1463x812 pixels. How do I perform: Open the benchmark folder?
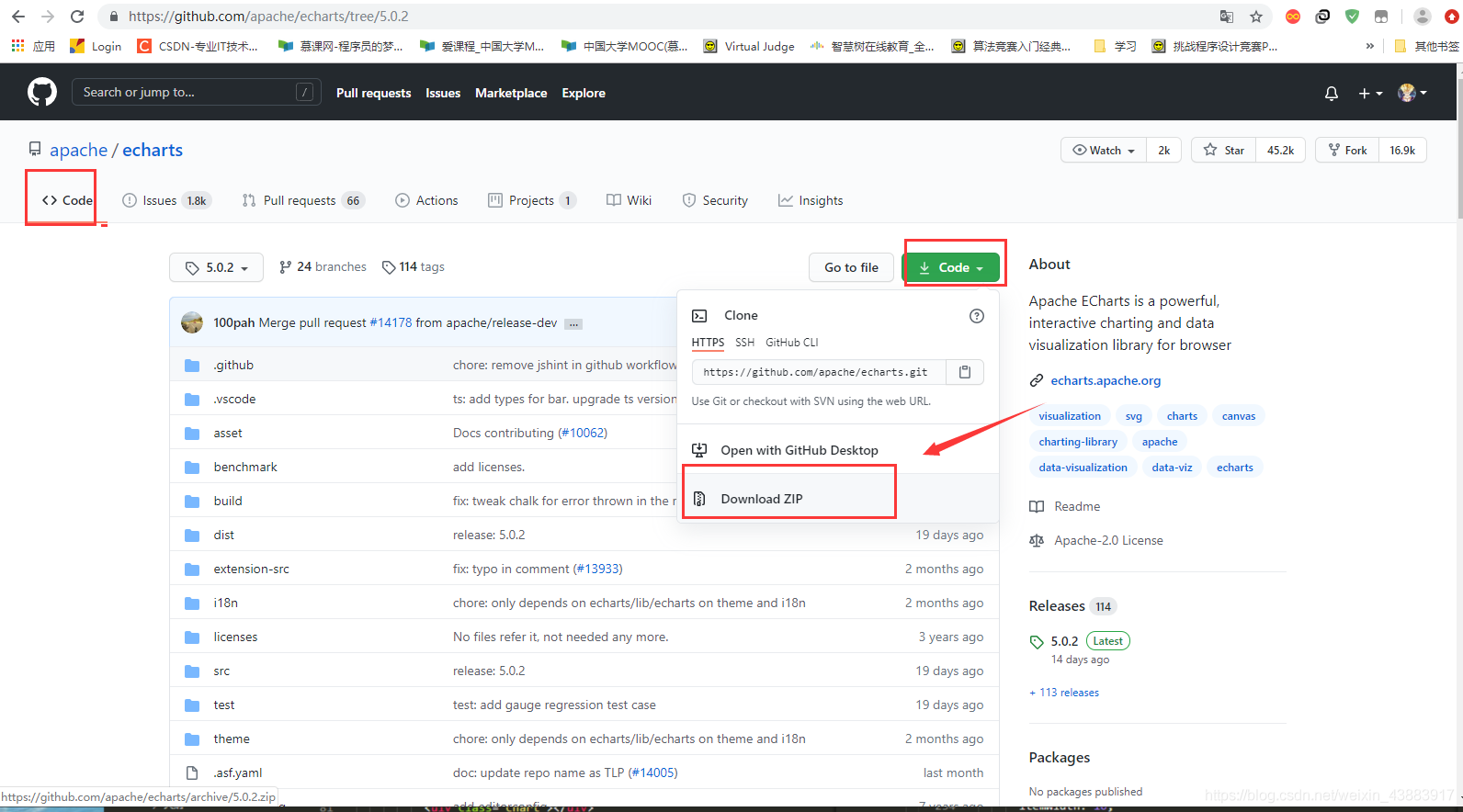[245, 467]
